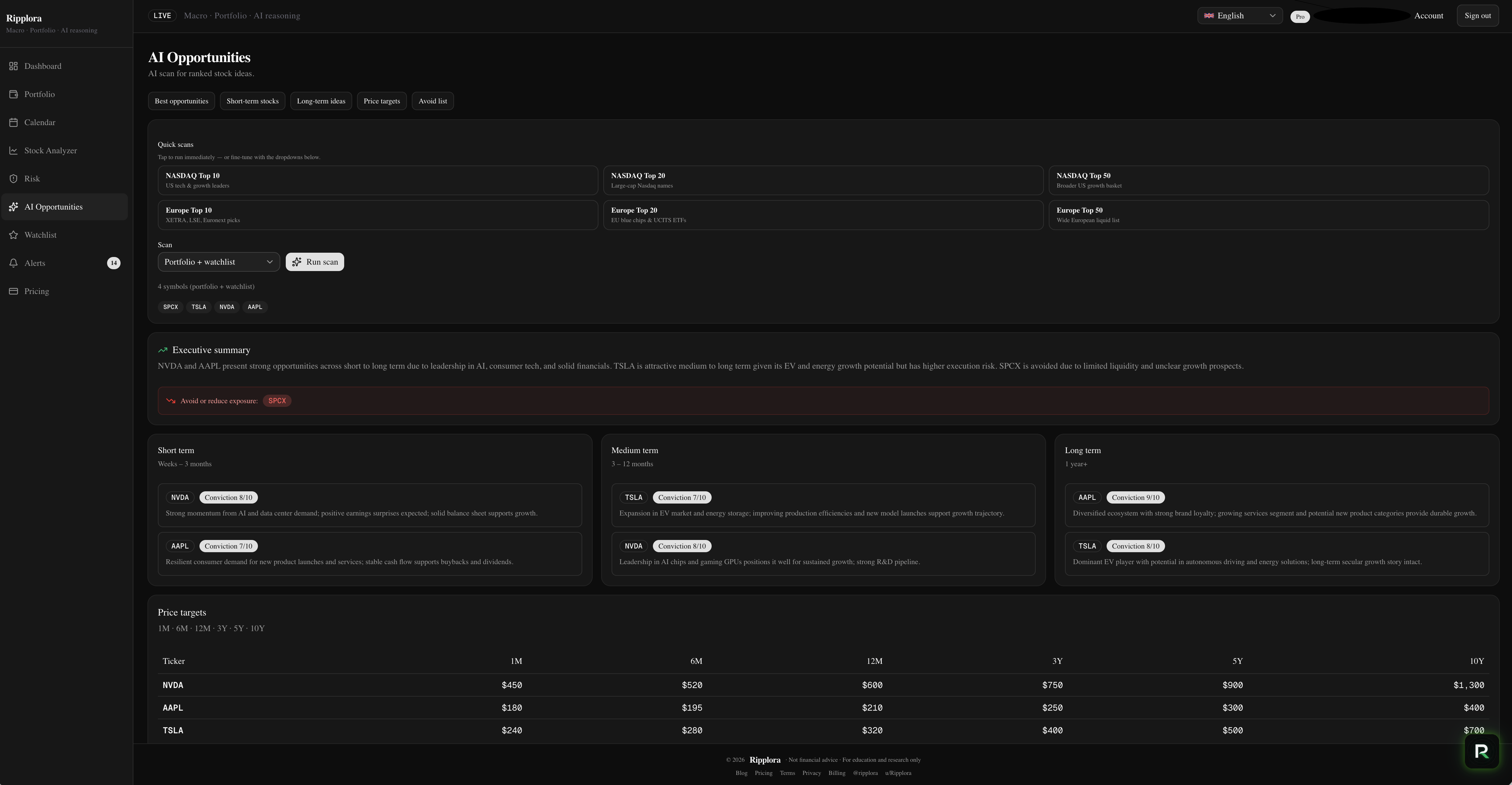
Task: Click the sparkle icon inside Run scan button
Action: coord(297,262)
